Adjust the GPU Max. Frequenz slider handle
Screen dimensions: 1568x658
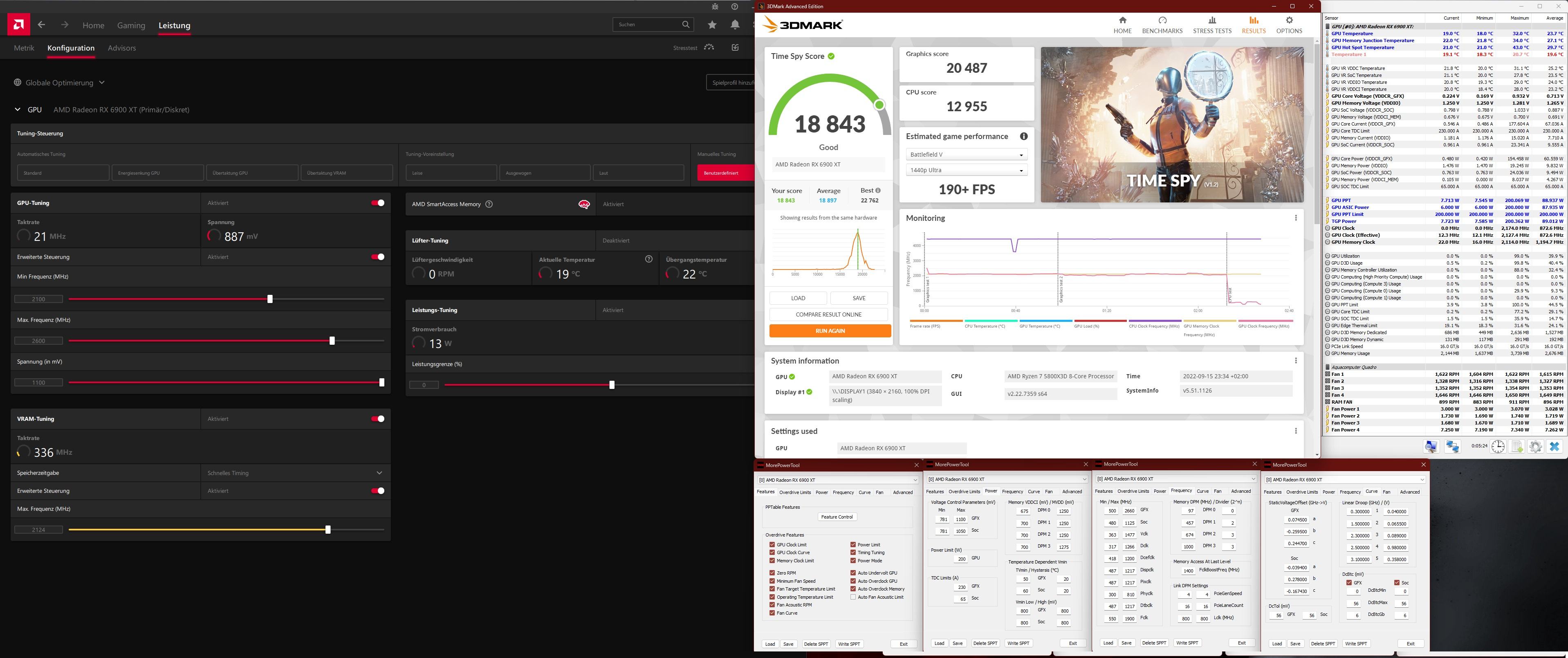pos(332,341)
